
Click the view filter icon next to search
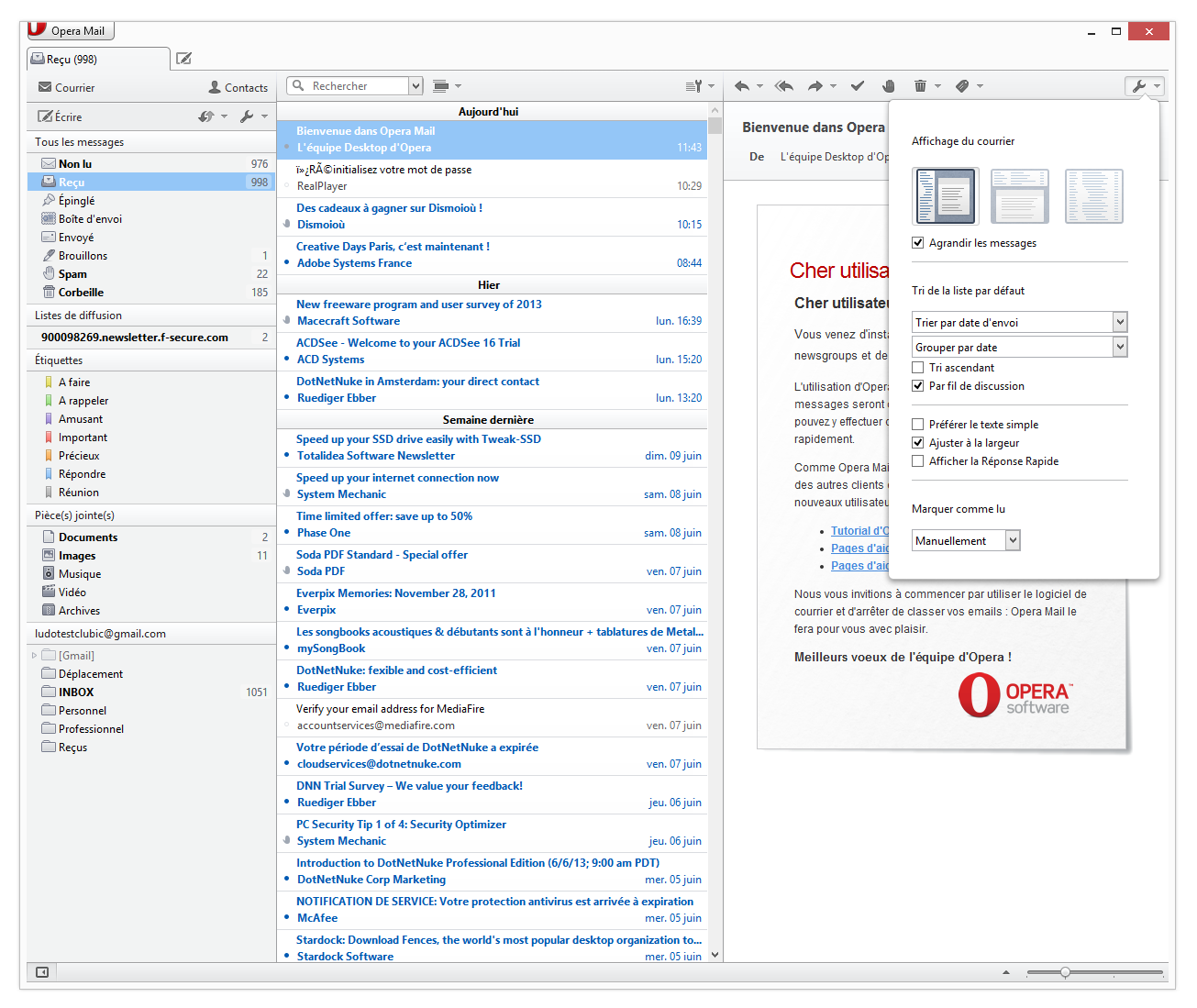[441, 86]
